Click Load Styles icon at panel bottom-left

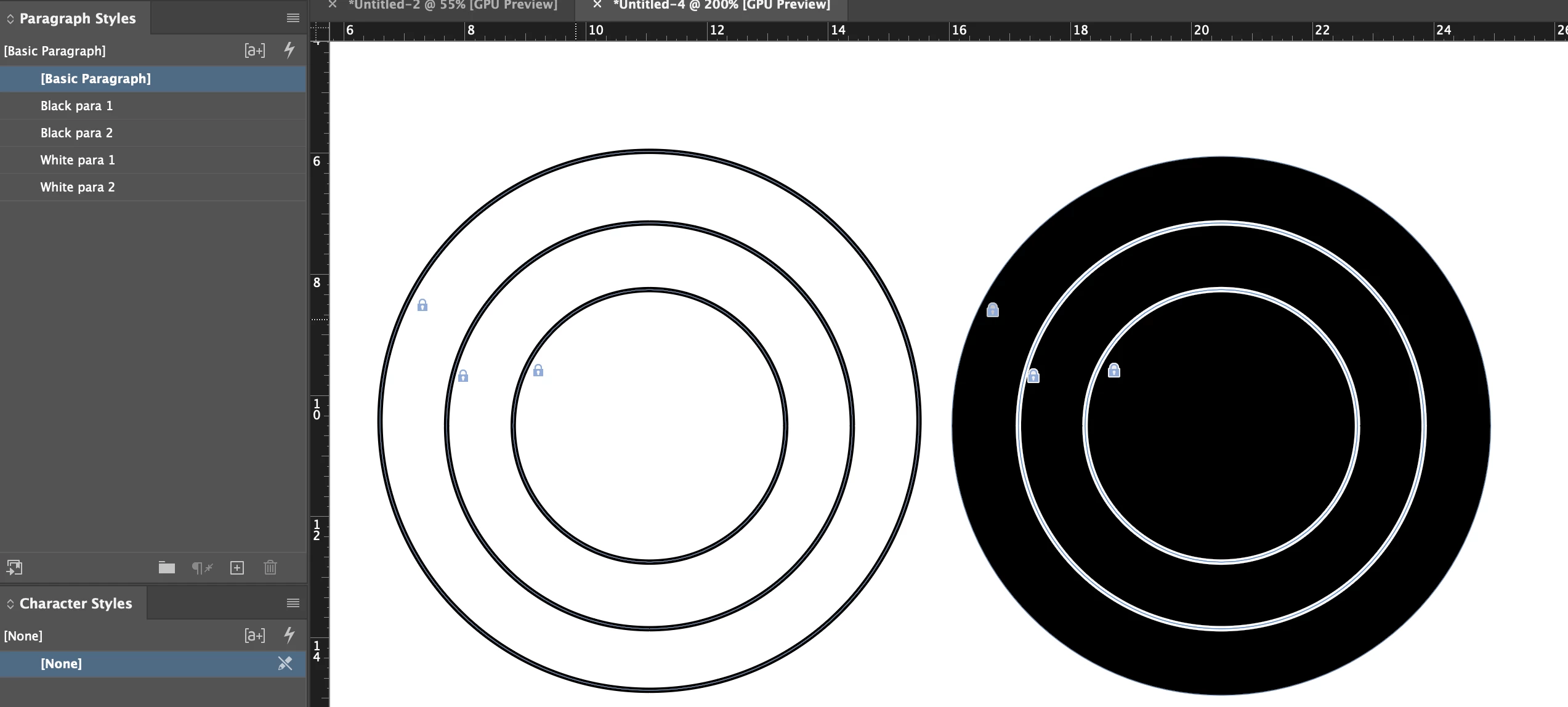[14, 568]
